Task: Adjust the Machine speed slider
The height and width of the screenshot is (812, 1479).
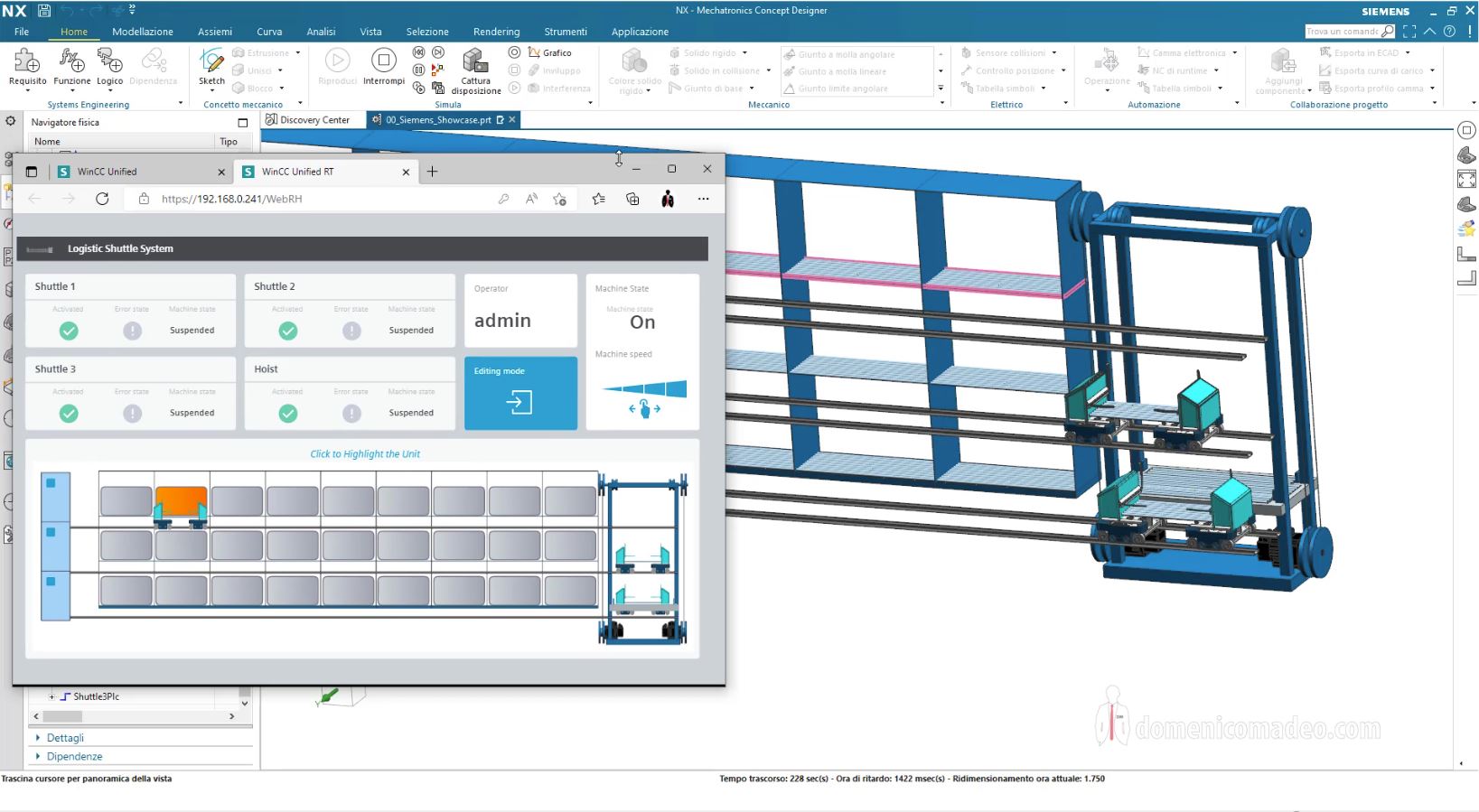Action: (645, 390)
